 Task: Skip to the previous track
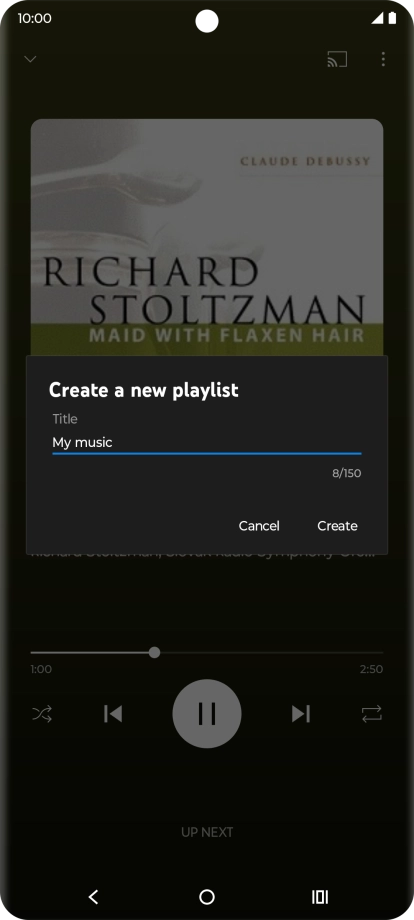(x=113, y=713)
